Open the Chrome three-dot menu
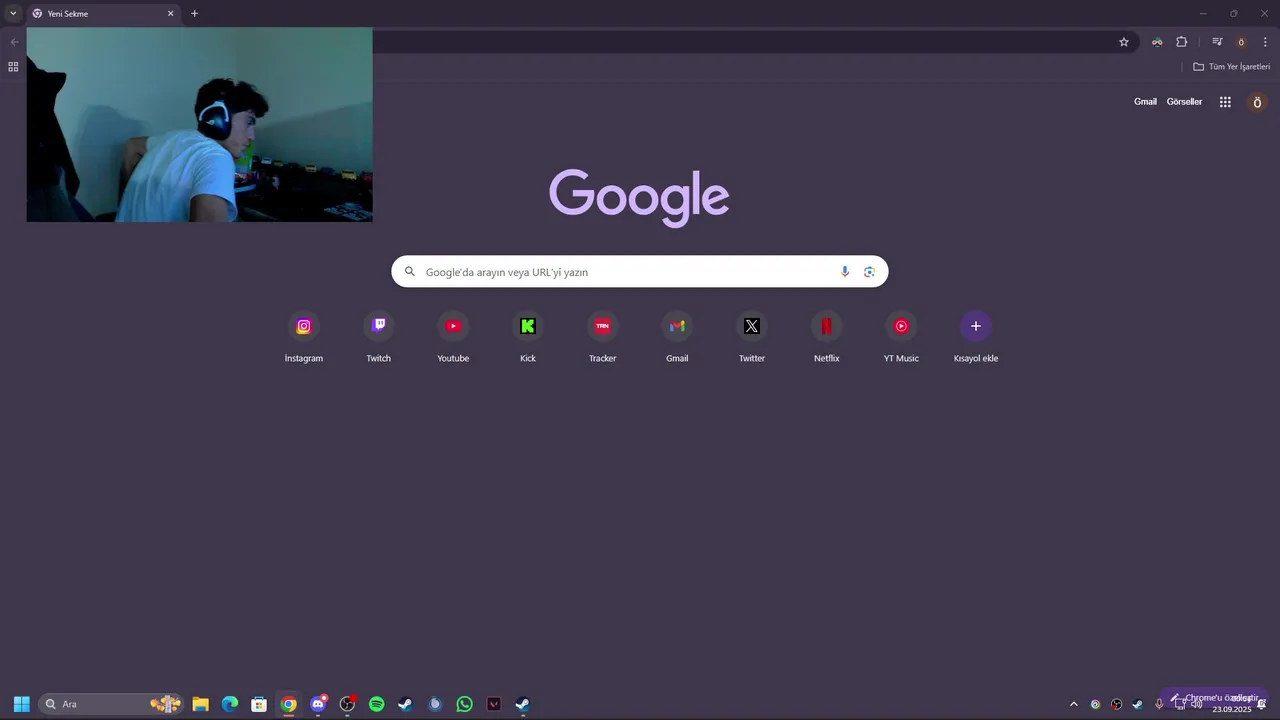 1265,42
